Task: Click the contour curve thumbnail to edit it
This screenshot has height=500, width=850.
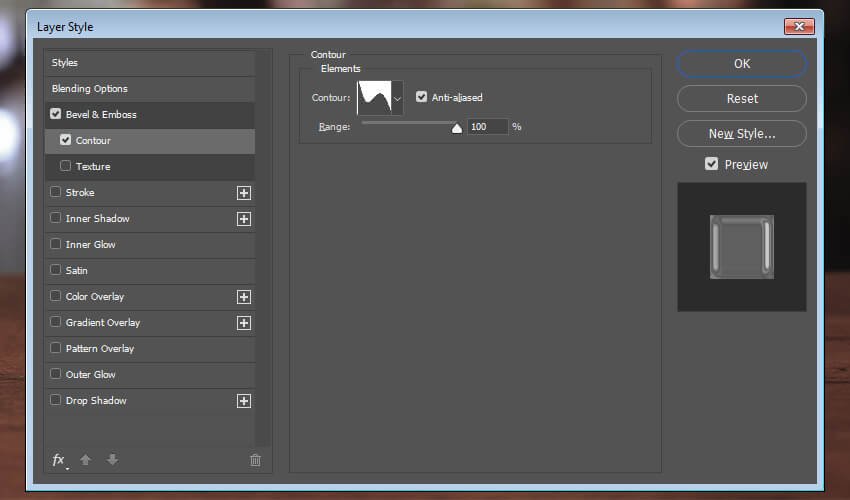Action: point(374,98)
